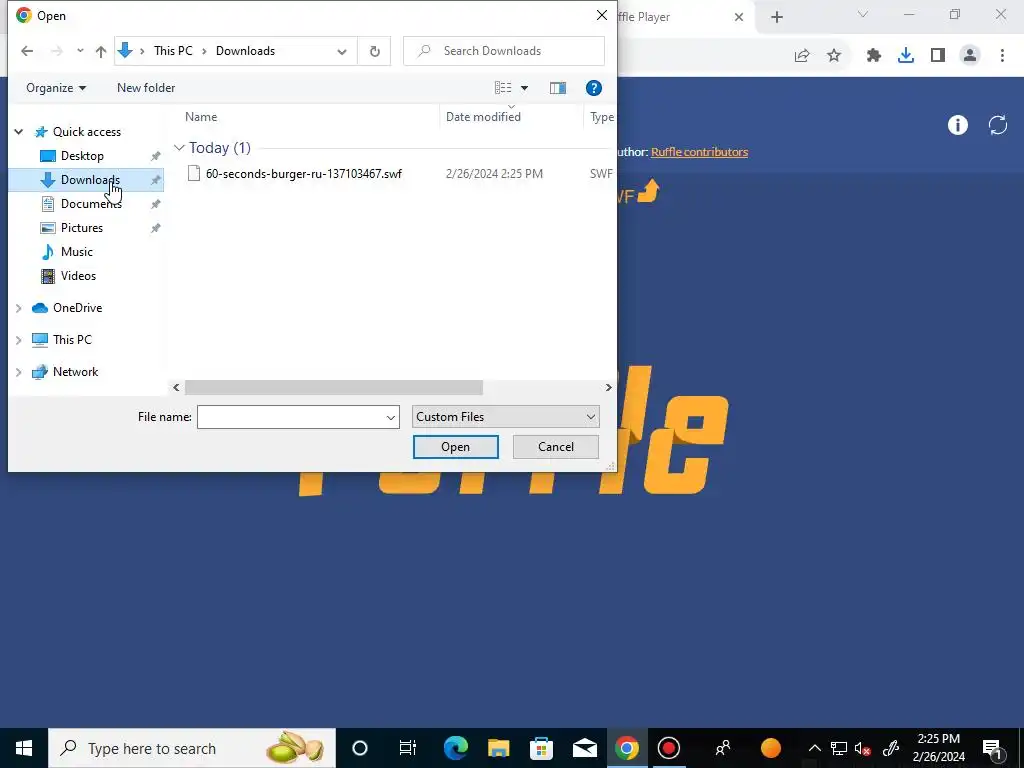Click the Cancel button
This screenshot has width=1024, height=768.
(x=556, y=447)
